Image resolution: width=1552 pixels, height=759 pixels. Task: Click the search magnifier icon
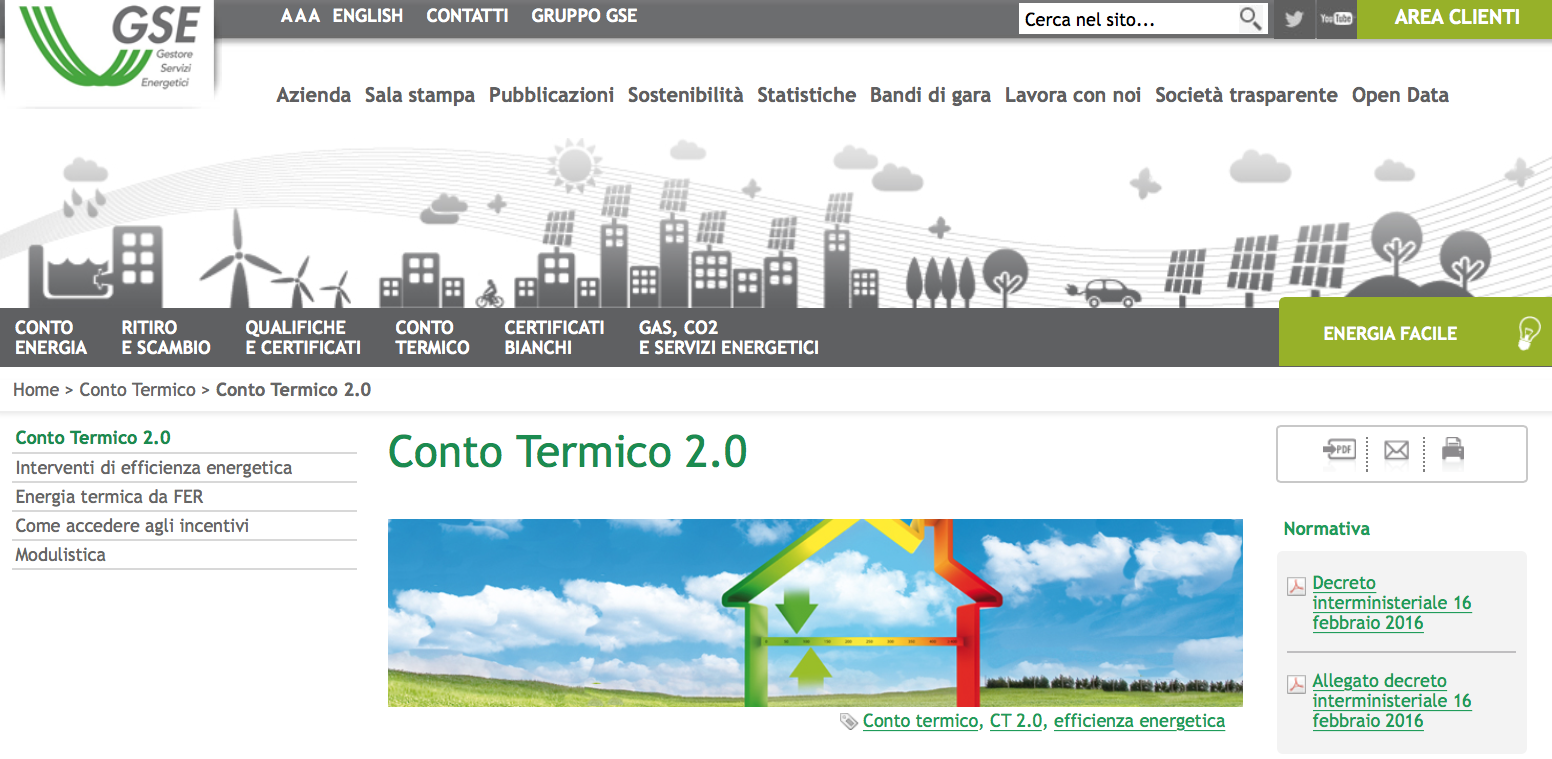(1250, 18)
